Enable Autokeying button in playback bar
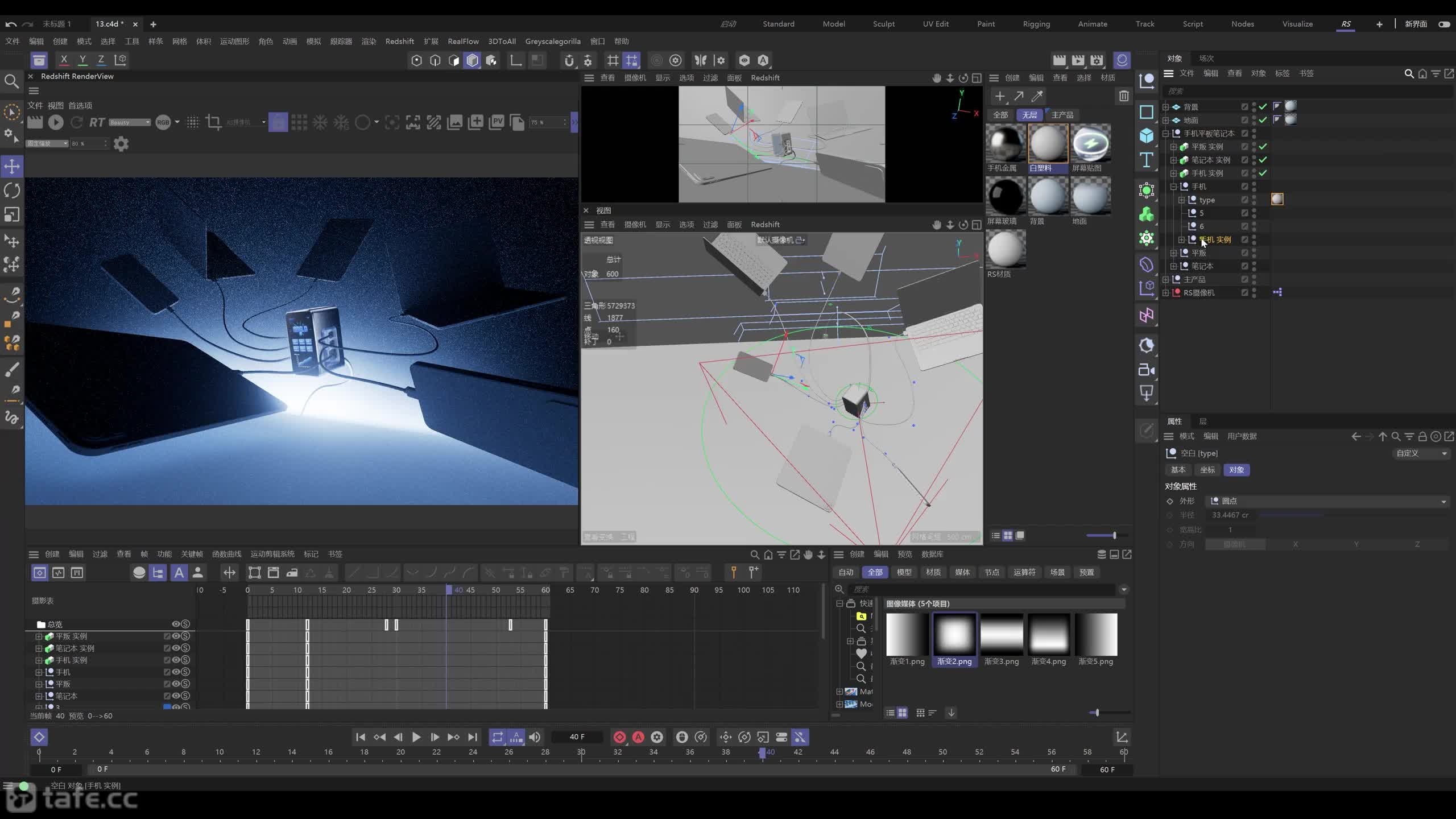This screenshot has width=1456, height=819. (x=638, y=737)
